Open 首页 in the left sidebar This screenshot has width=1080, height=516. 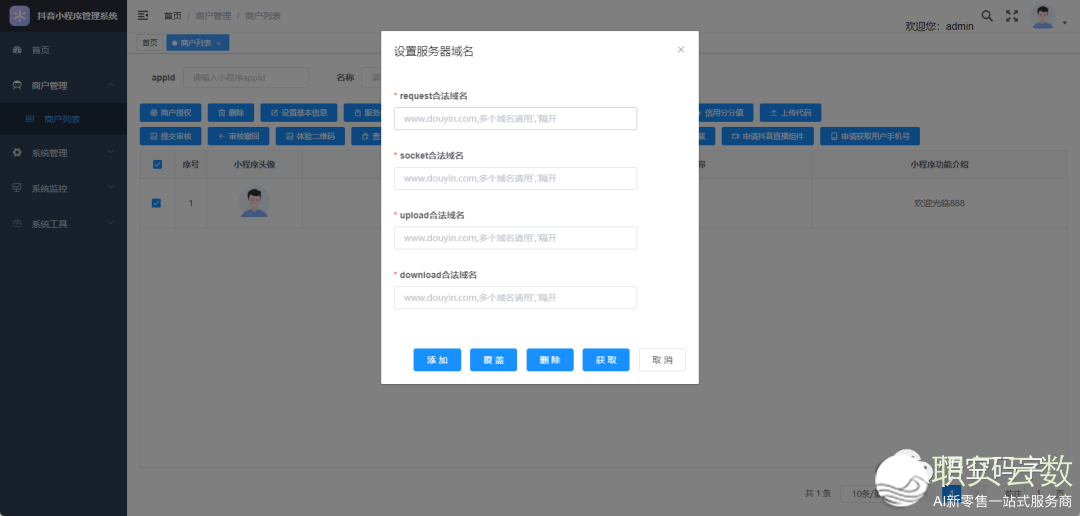click(63, 50)
